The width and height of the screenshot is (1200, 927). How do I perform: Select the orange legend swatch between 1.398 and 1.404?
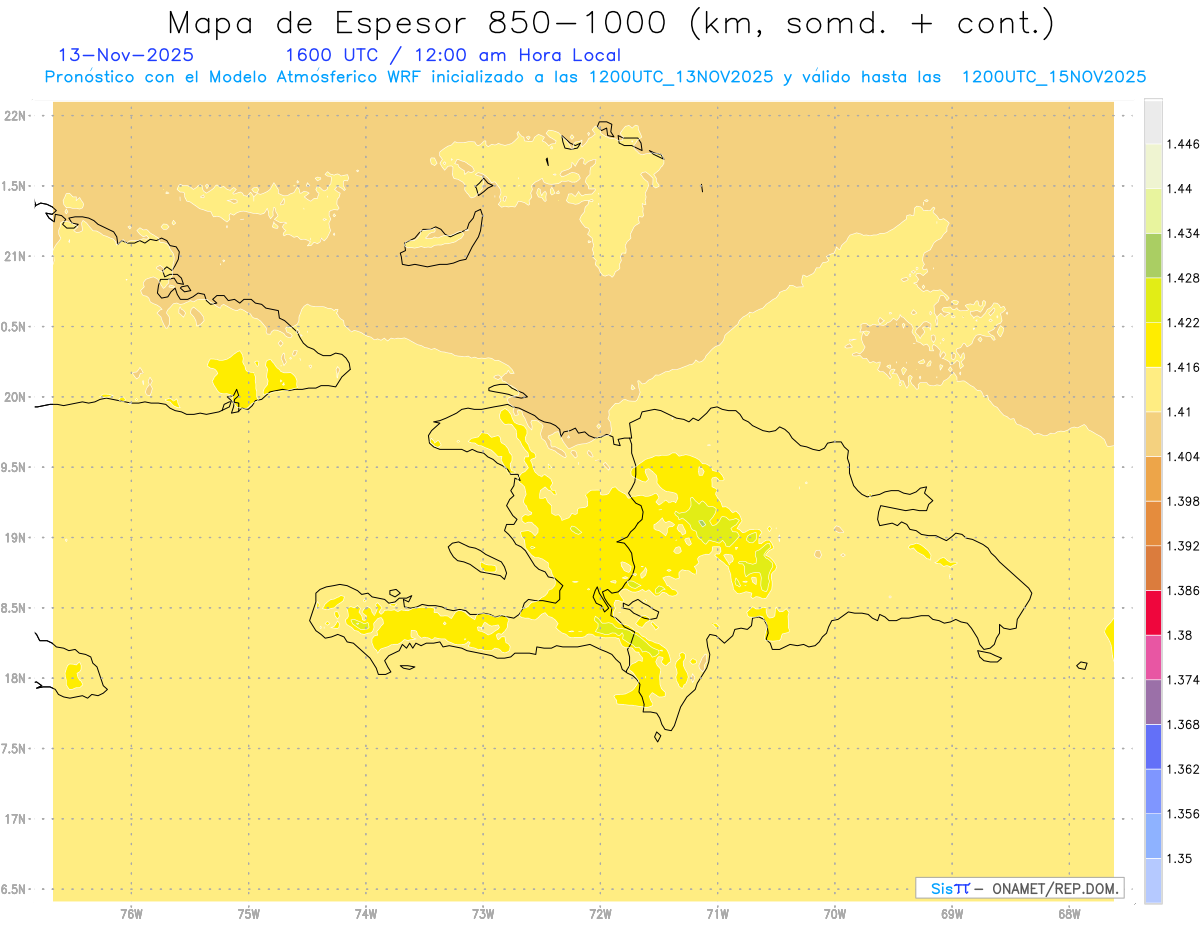1153,478
